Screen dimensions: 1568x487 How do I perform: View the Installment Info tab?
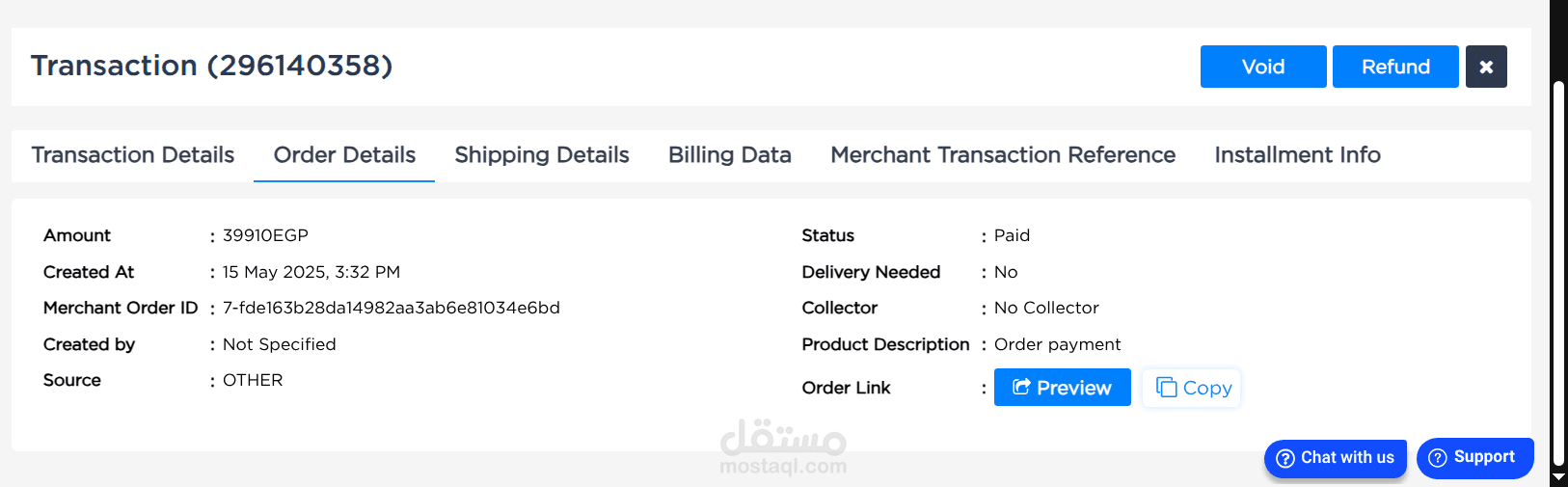1297,155
